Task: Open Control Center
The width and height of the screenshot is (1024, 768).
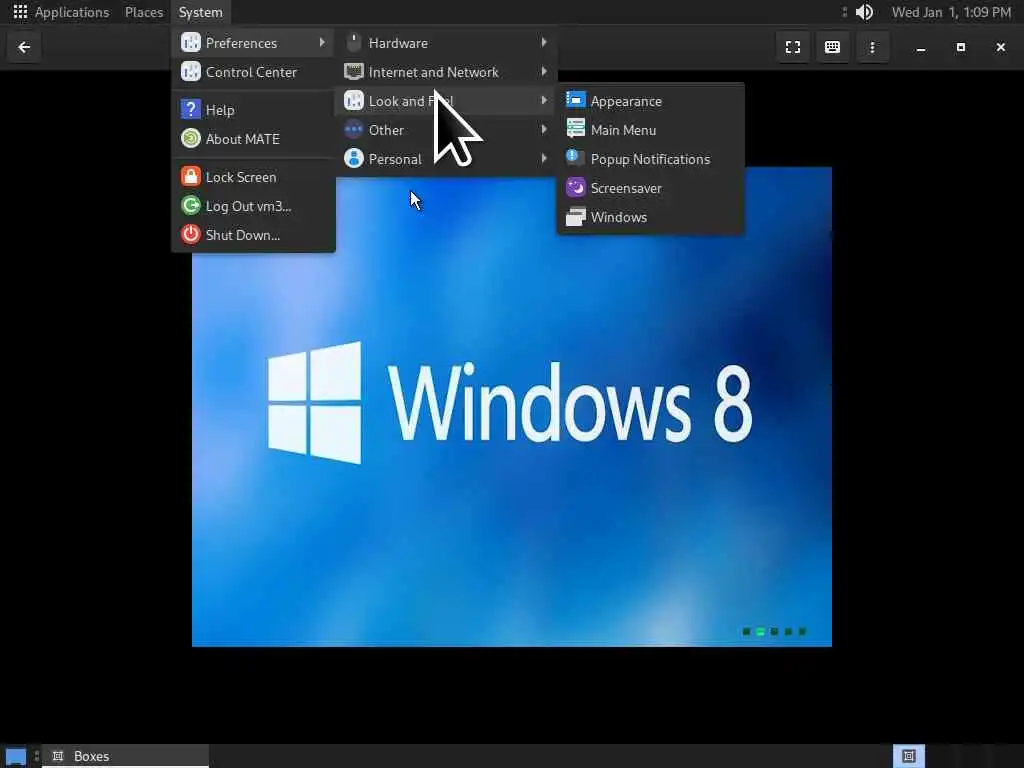Action: click(x=253, y=72)
